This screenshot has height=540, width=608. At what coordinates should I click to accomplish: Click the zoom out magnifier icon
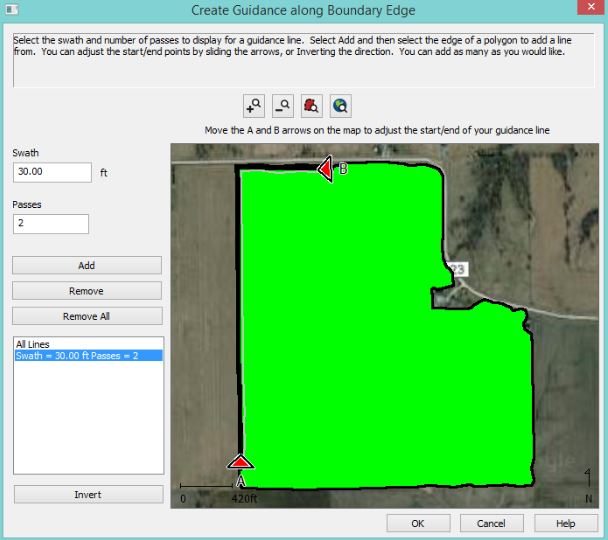coord(283,105)
